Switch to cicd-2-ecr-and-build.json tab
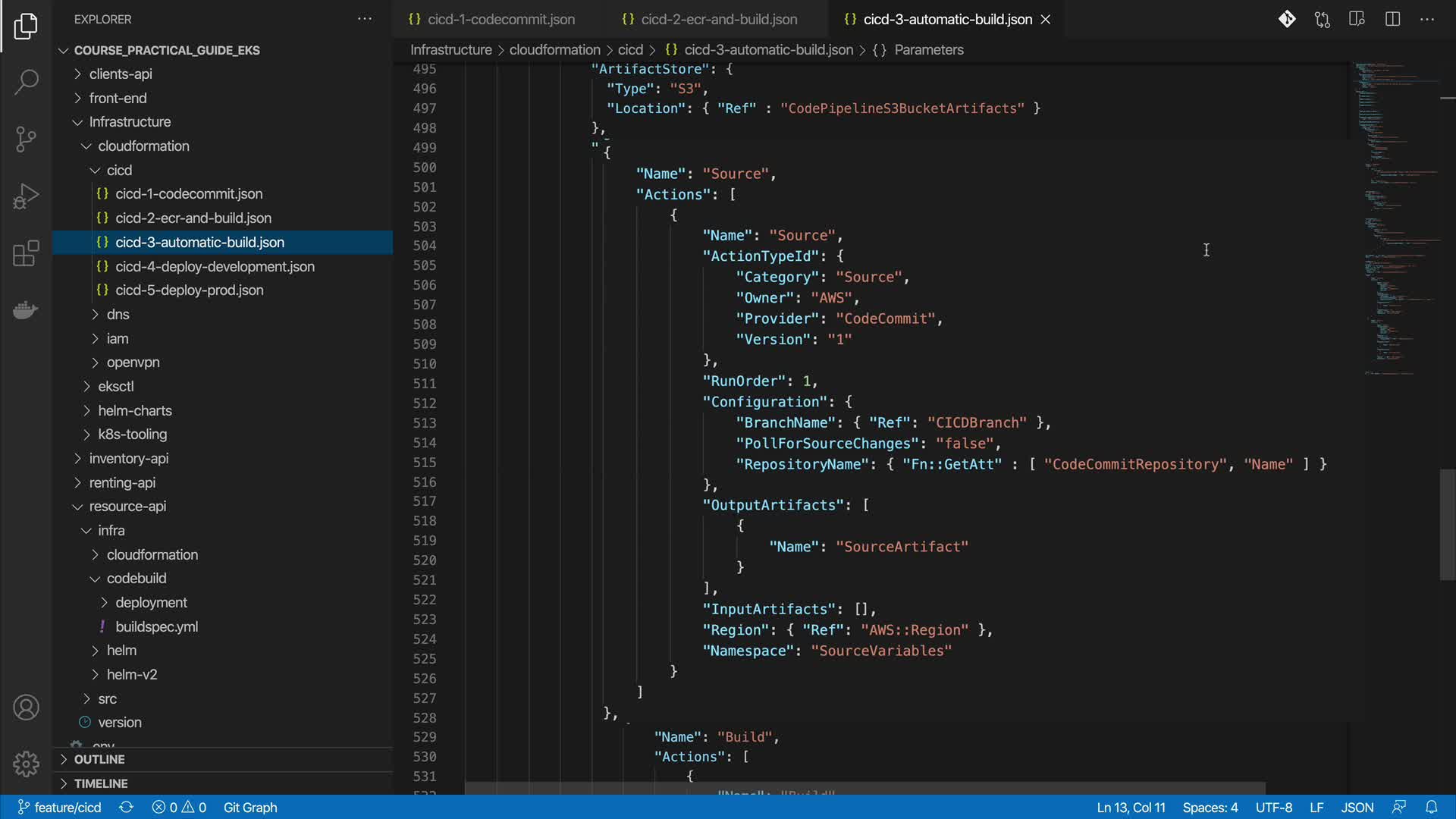Image resolution: width=1456 pixels, height=819 pixels. click(x=718, y=19)
